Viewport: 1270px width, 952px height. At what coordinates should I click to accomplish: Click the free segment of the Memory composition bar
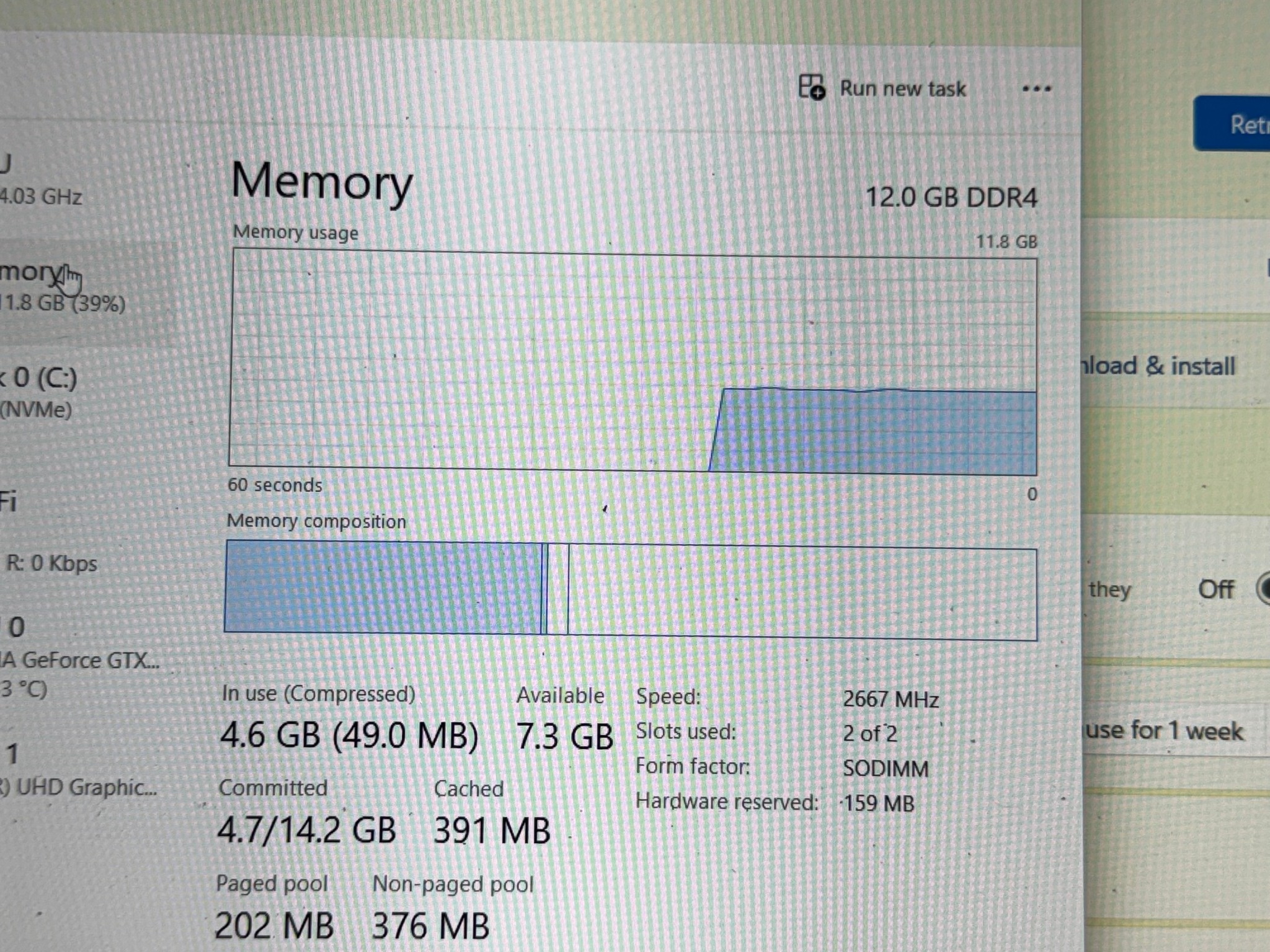pos(802,593)
